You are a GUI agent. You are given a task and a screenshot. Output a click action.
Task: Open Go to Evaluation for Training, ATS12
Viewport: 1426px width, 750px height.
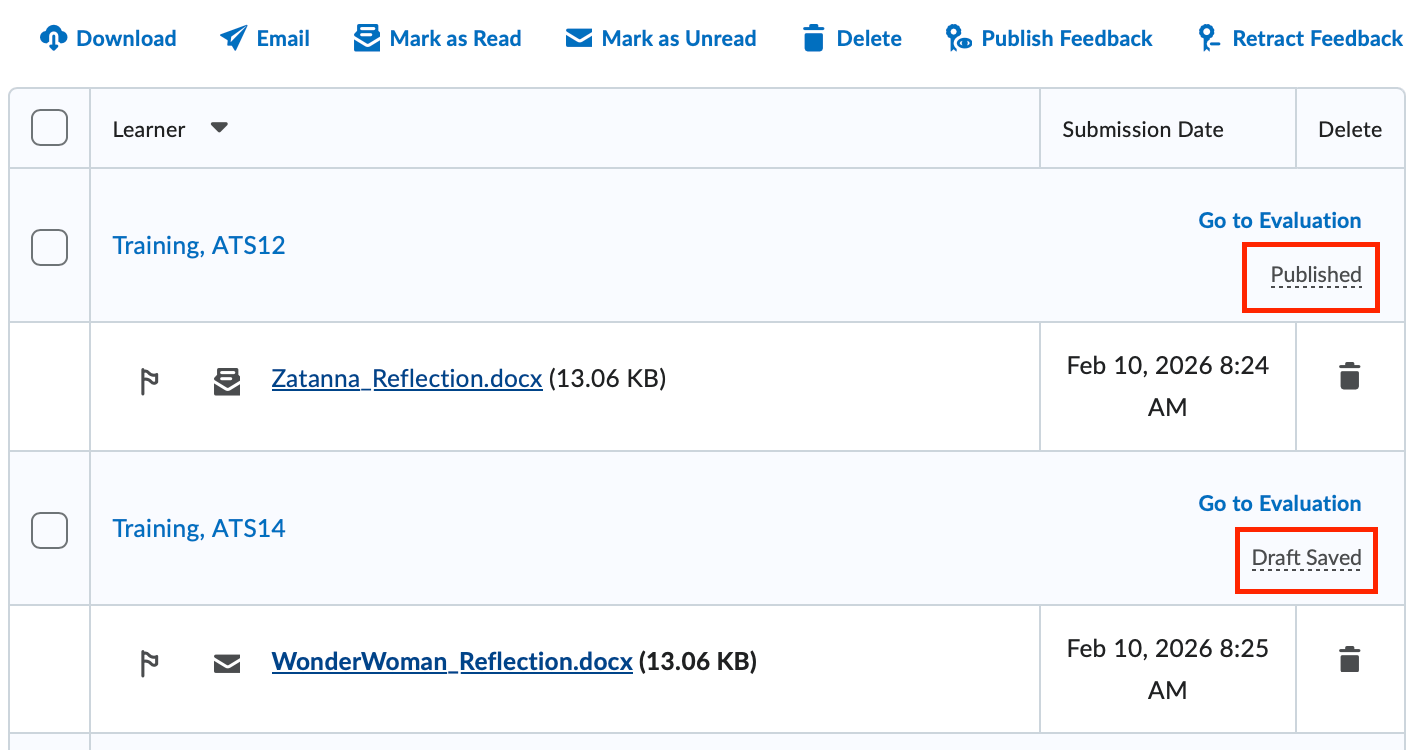pos(1280,220)
